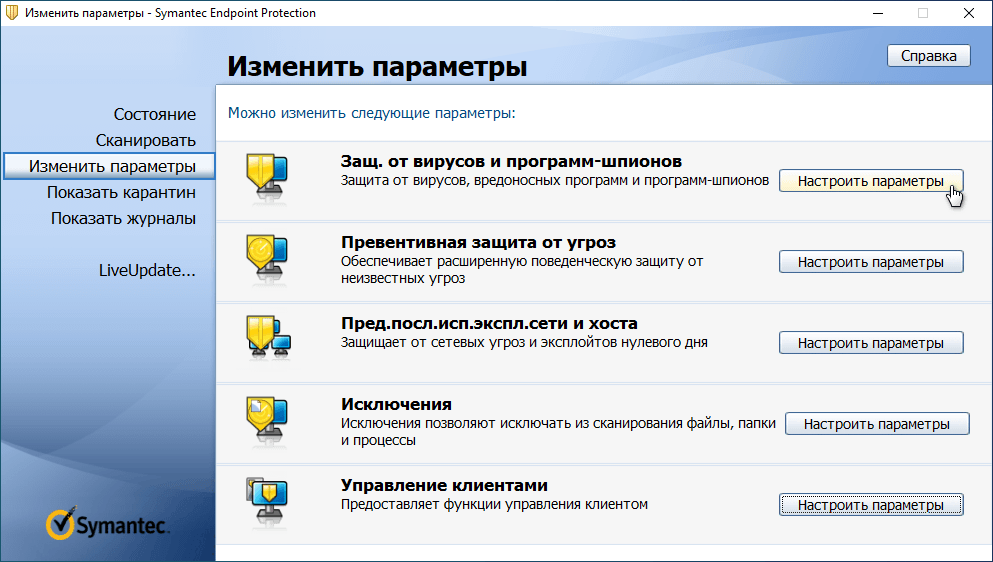Screen dimensions: 993x562
Task: Click the large Изменить параметры page title
Action: [x=377, y=66]
